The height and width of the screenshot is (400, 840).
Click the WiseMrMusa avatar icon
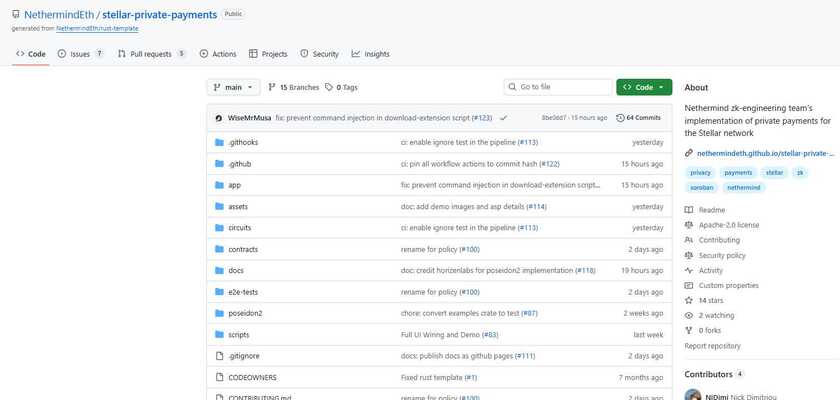coord(218,117)
